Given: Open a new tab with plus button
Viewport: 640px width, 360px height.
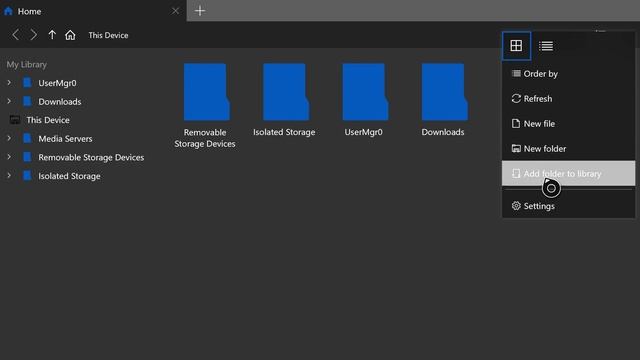Looking at the screenshot, I should [200, 11].
